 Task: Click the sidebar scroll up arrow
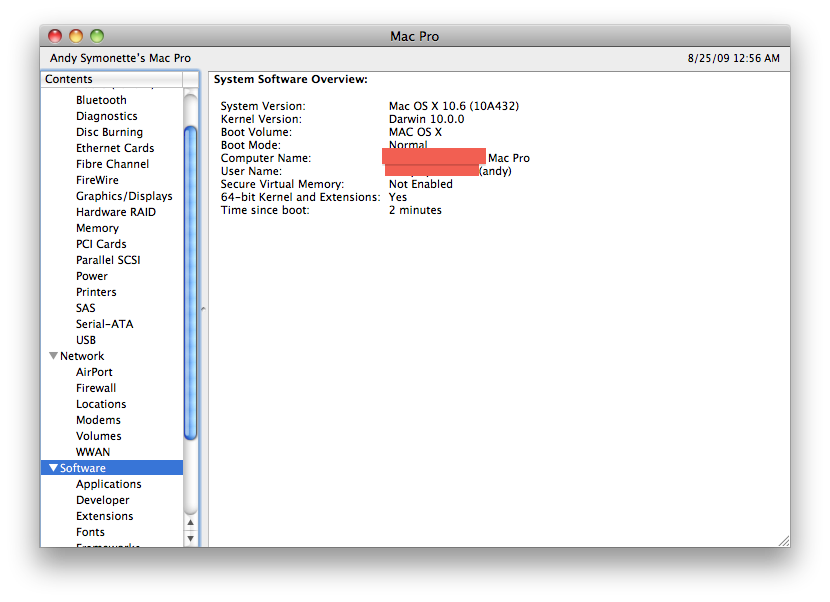click(x=191, y=523)
